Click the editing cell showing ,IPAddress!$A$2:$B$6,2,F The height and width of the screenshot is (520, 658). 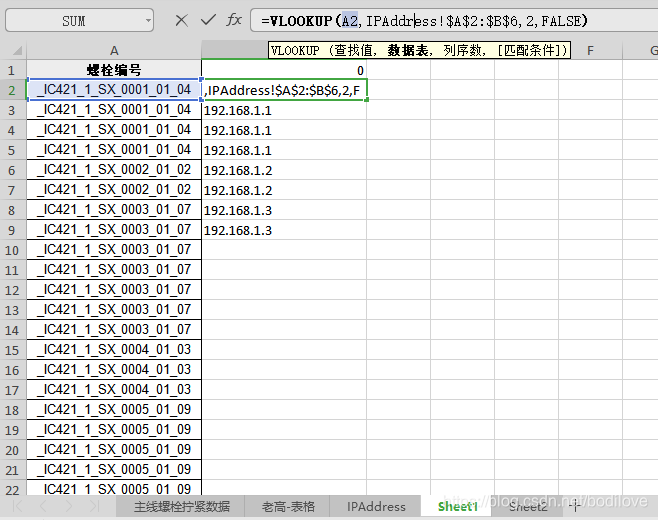pyautogui.click(x=284, y=90)
